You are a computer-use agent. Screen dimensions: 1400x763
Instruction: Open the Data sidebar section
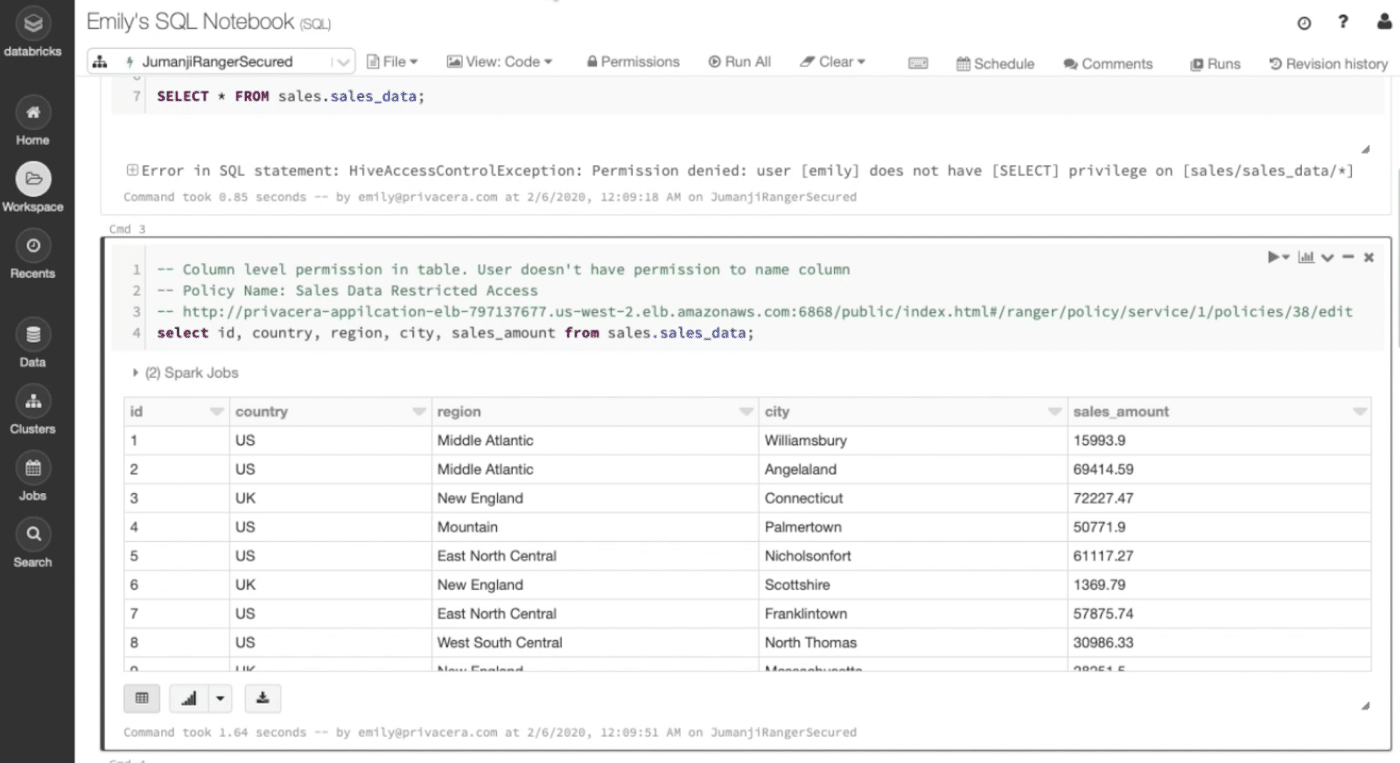click(x=33, y=345)
